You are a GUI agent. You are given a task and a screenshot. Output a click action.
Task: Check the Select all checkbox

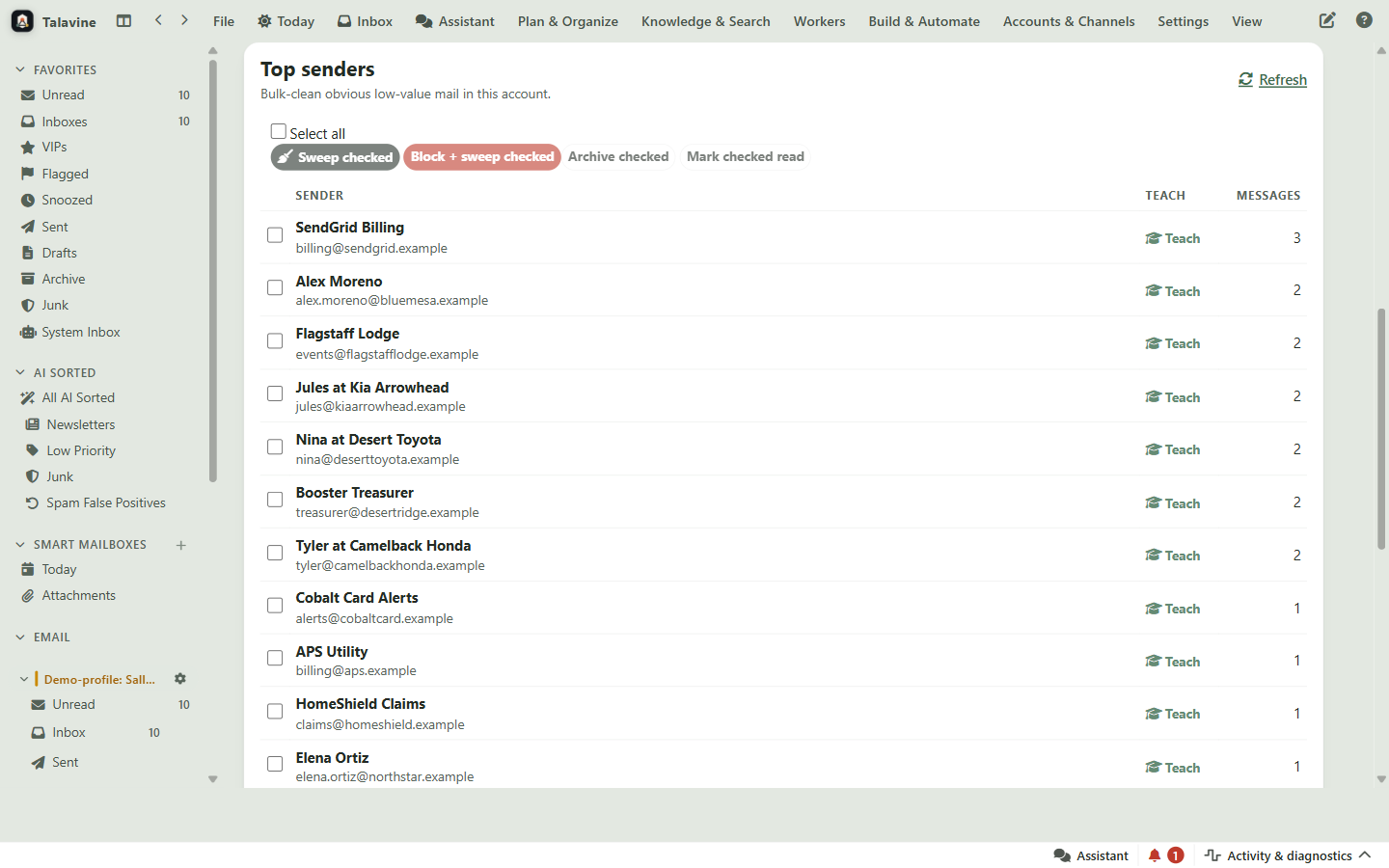coord(279,131)
